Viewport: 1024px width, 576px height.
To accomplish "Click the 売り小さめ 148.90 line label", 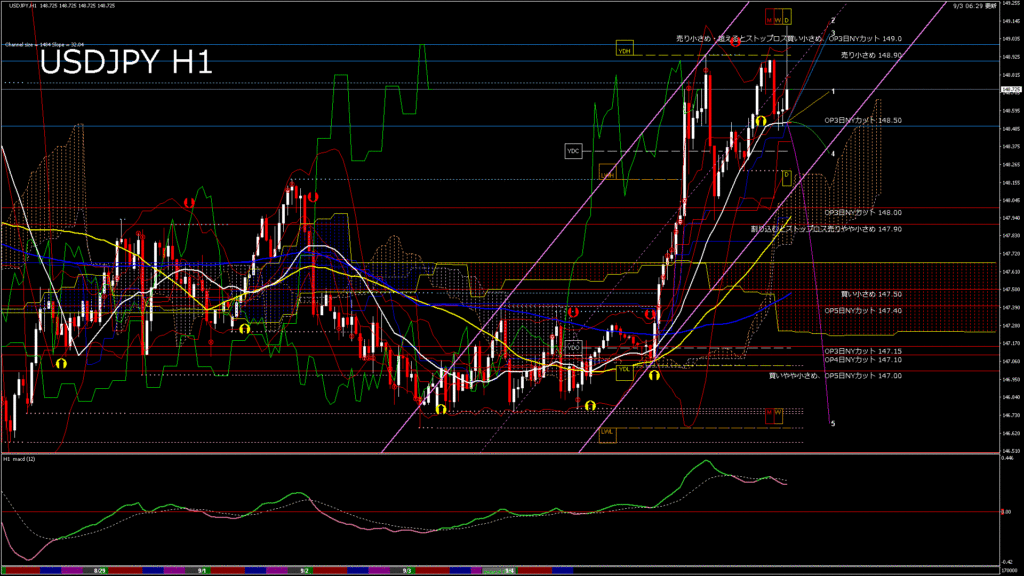I will coord(871,55).
